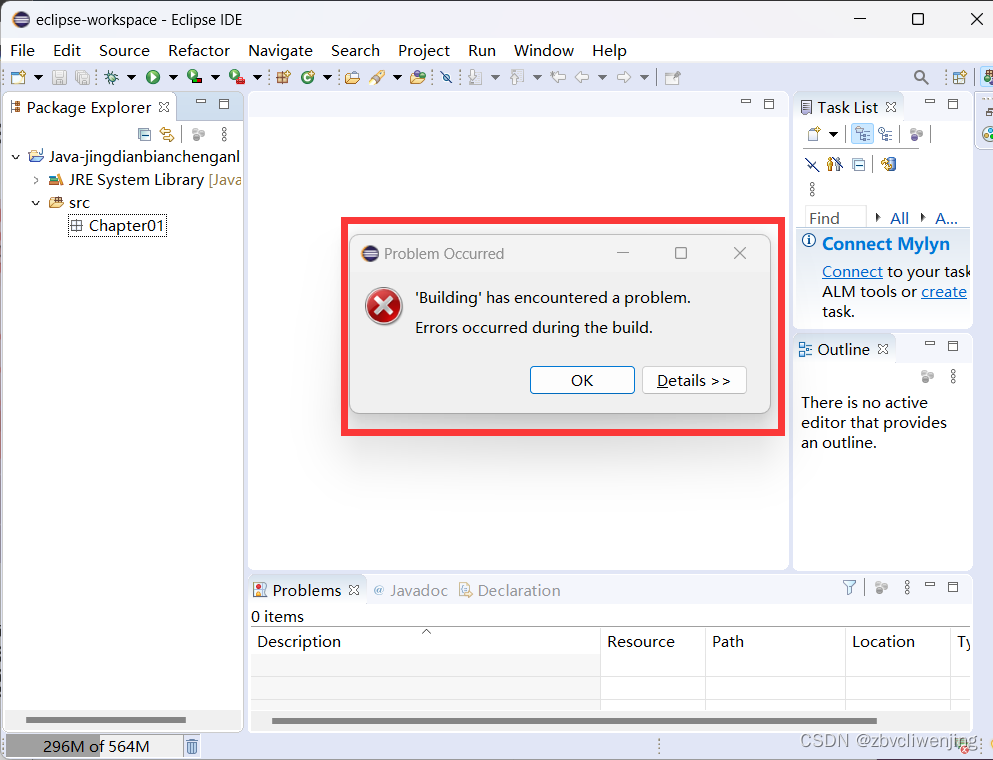Open a New Java Project with toolbar icon
The width and height of the screenshot is (993, 760).
pyautogui.click(x=284, y=77)
